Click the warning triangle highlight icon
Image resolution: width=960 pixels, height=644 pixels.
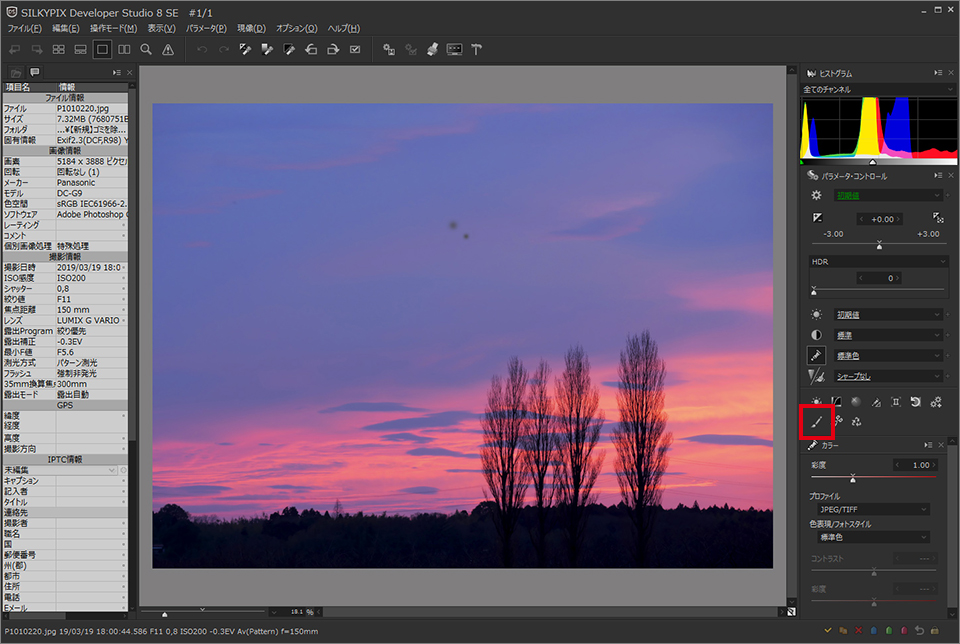(x=168, y=49)
